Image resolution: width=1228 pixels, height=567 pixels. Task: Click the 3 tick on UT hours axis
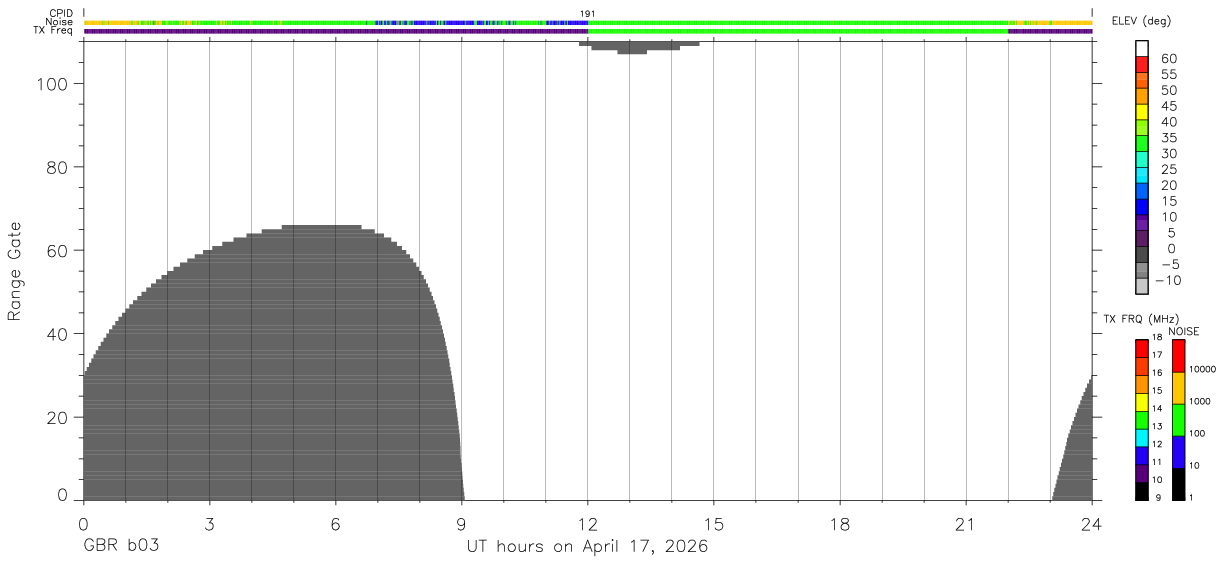[209, 524]
